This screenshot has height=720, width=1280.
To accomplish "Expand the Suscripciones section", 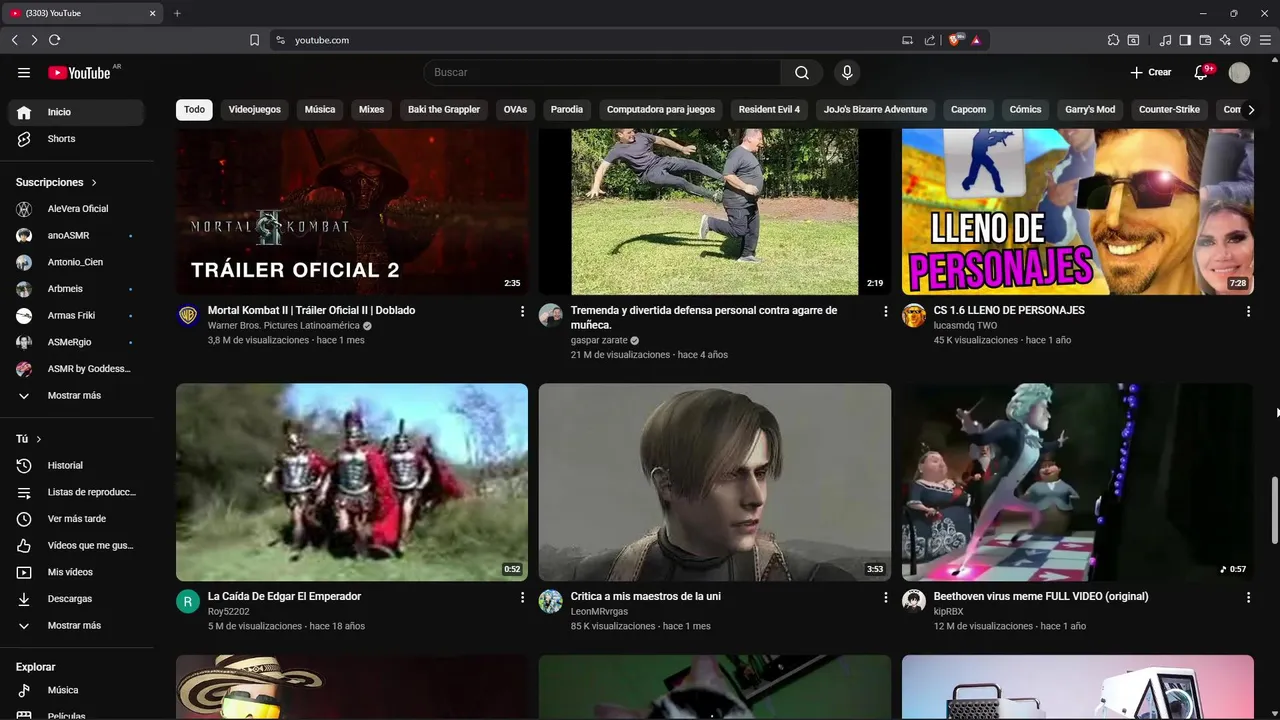I will pos(57,183).
